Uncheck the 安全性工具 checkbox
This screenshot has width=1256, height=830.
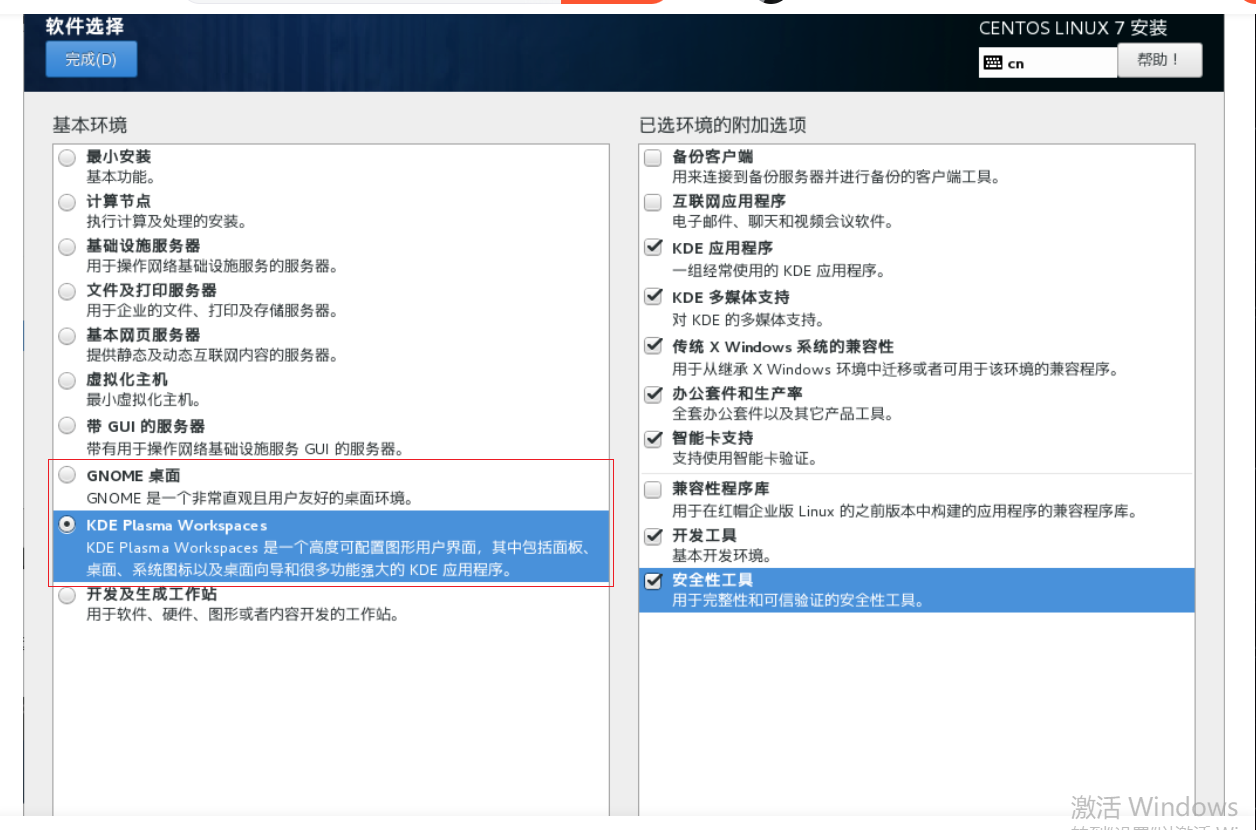pos(653,580)
